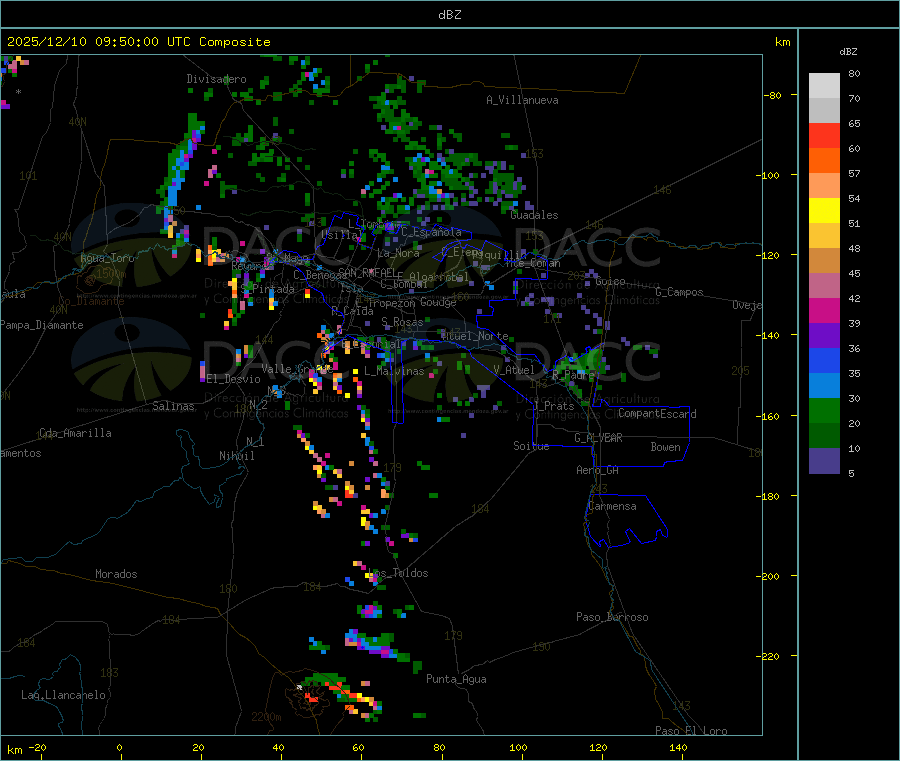Select the J_Prats label
Screen dimensions: 900x761
pos(553,406)
